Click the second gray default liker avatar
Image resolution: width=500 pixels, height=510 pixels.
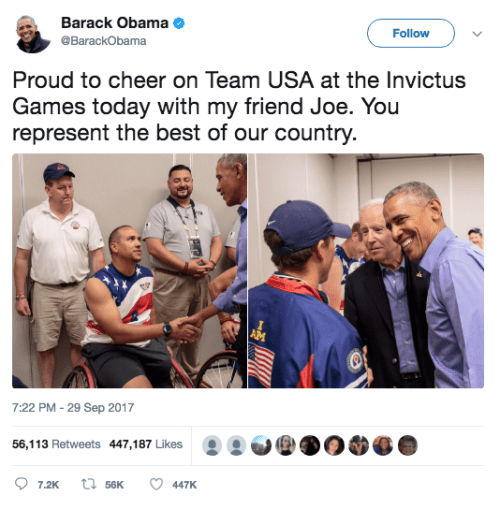pos(236,445)
